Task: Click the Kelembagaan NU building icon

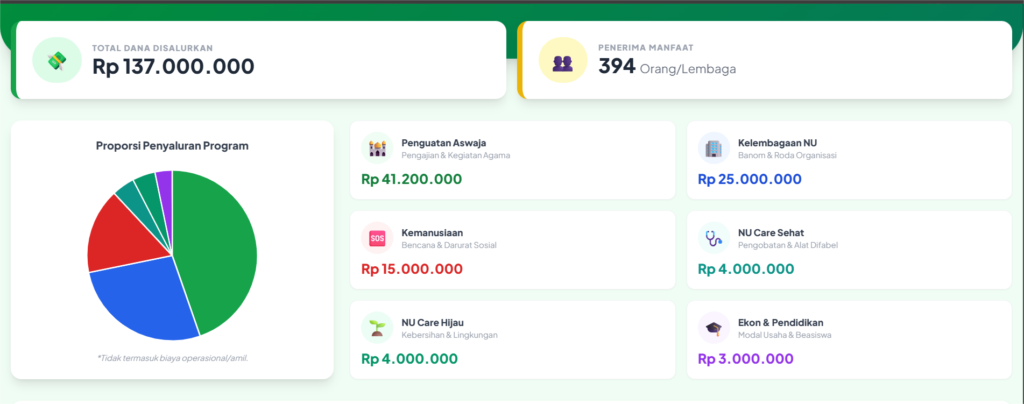Action: tap(714, 148)
